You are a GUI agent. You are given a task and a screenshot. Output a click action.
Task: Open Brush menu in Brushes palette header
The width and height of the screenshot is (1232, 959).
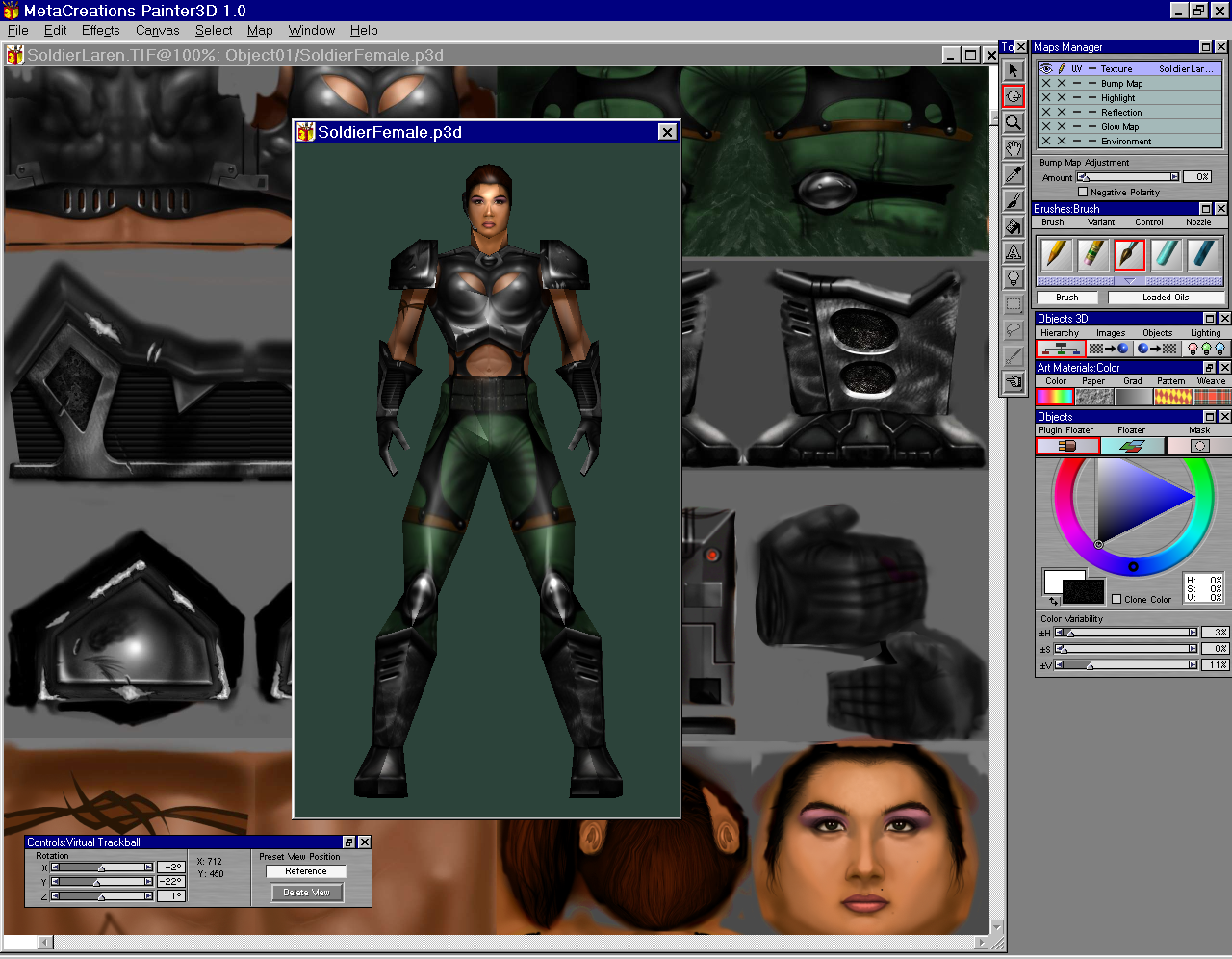(1053, 222)
